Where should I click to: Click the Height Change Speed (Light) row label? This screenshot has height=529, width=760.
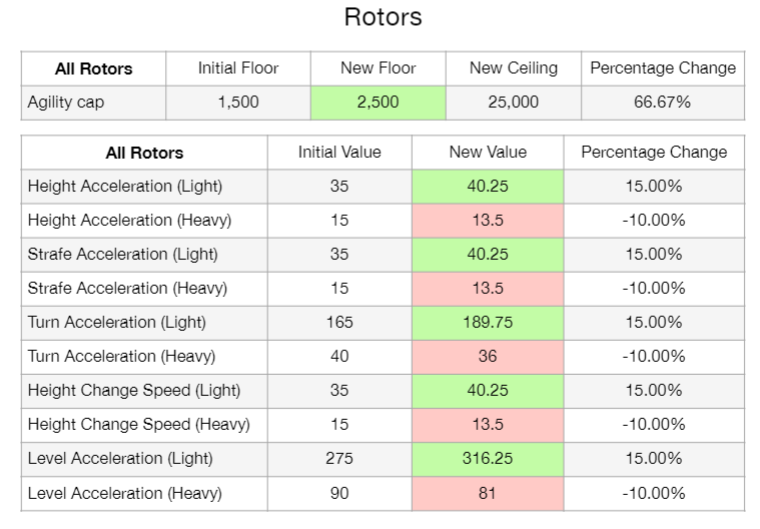pos(134,390)
